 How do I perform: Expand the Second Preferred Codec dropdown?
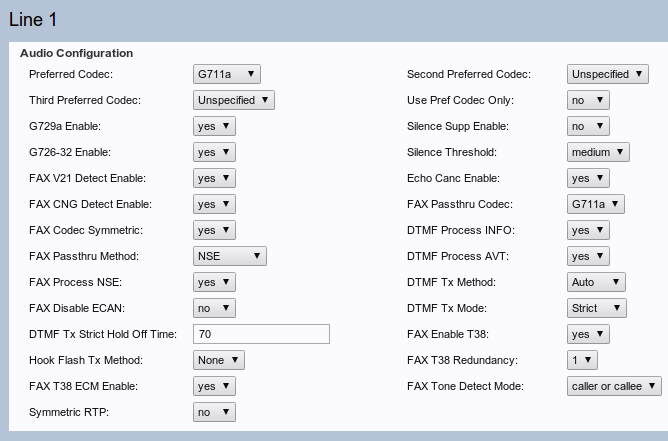pyautogui.click(x=606, y=74)
